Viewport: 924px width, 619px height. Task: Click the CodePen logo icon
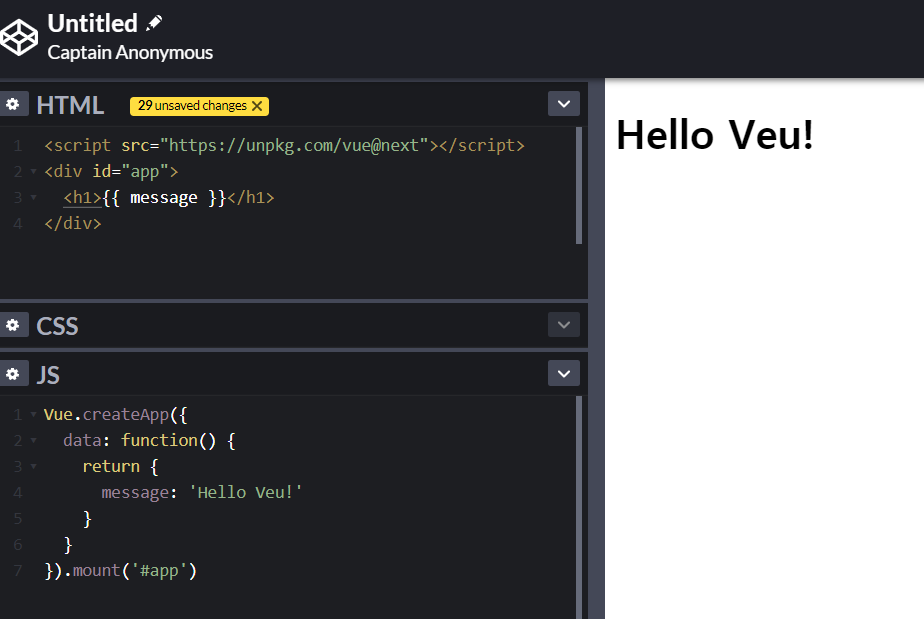(18, 38)
